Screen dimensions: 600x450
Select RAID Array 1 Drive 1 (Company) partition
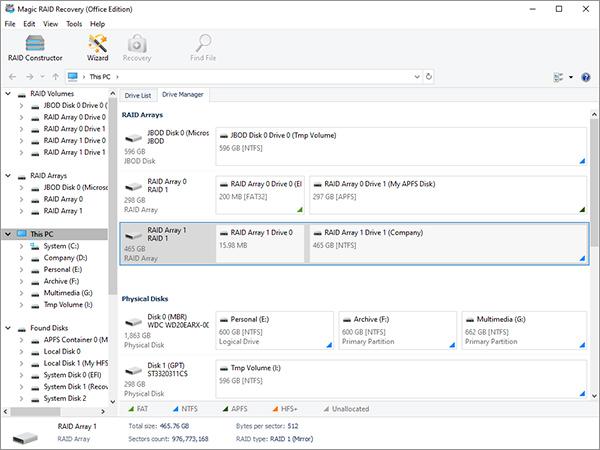point(448,244)
